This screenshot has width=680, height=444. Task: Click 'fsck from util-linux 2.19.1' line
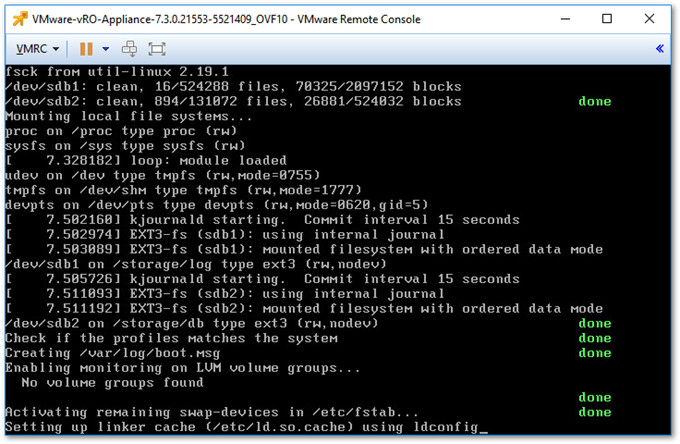(117, 72)
